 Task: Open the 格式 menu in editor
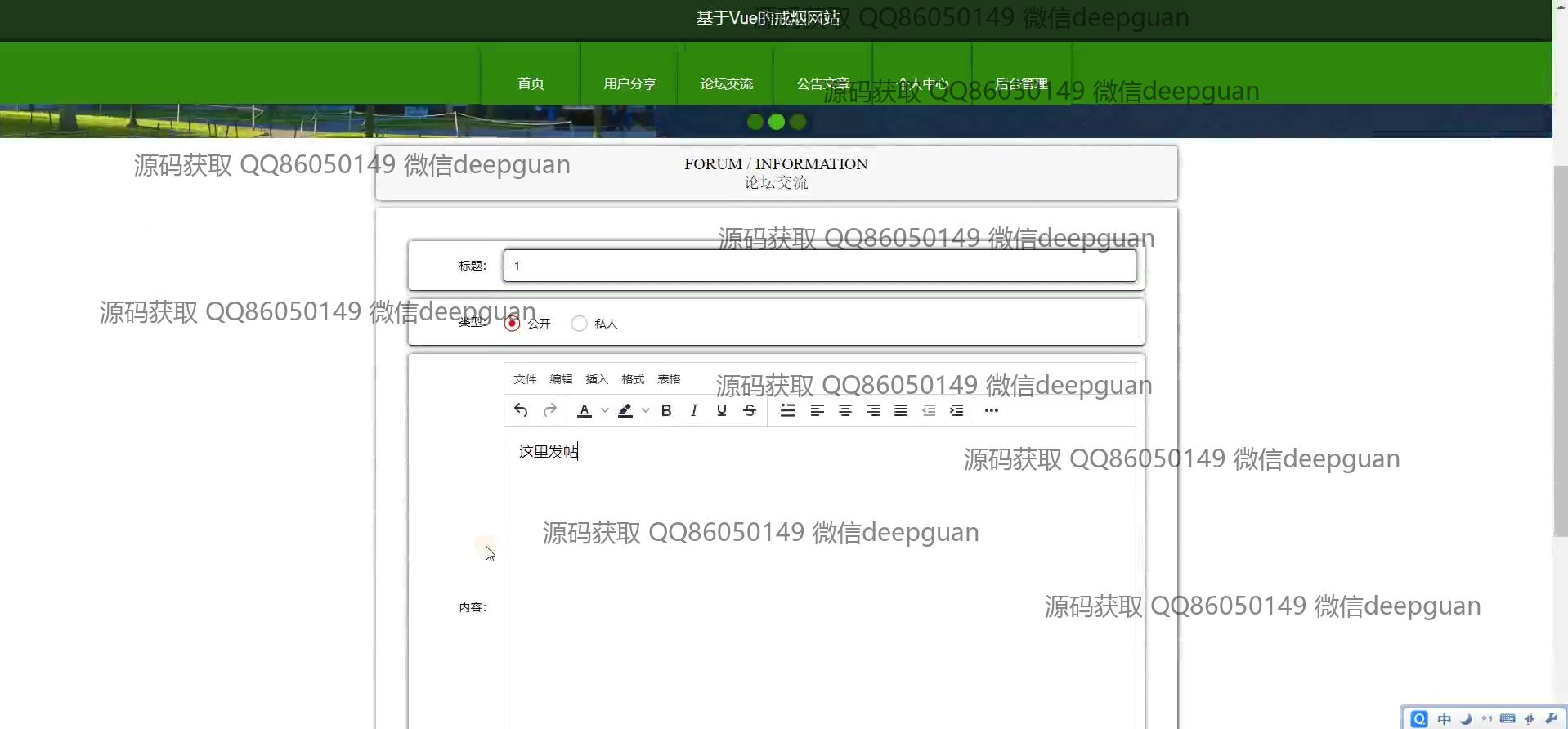(x=633, y=379)
